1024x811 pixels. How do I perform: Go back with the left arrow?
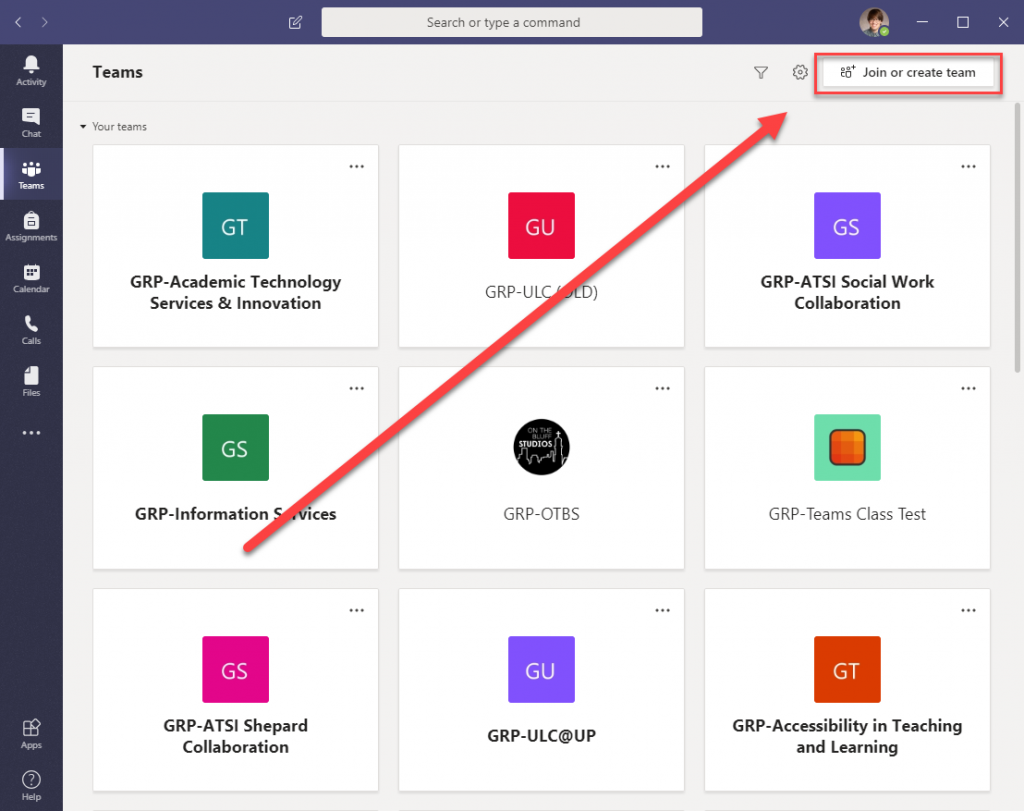click(18, 22)
